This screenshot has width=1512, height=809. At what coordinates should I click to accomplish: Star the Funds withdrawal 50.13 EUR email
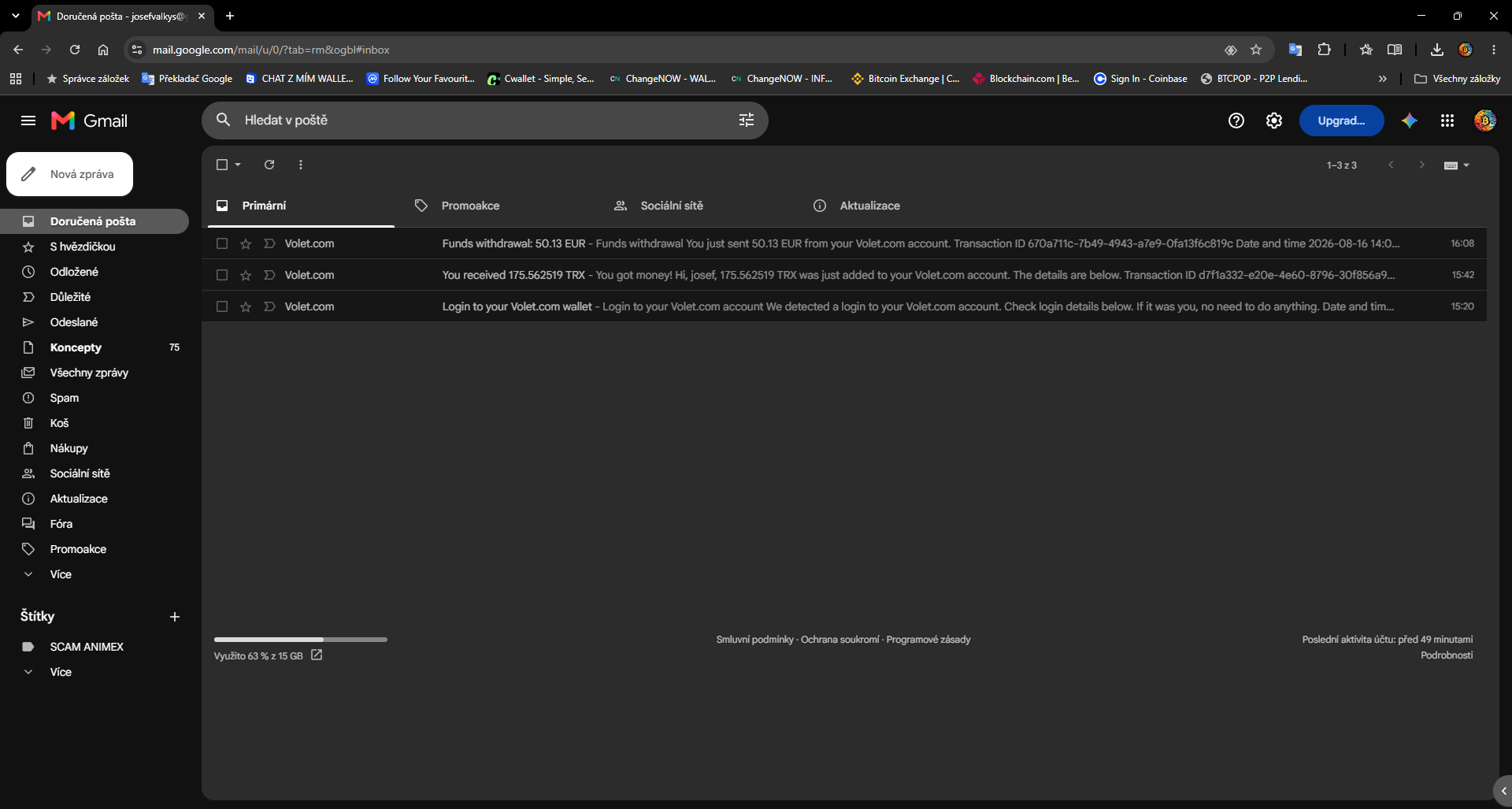point(246,243)
